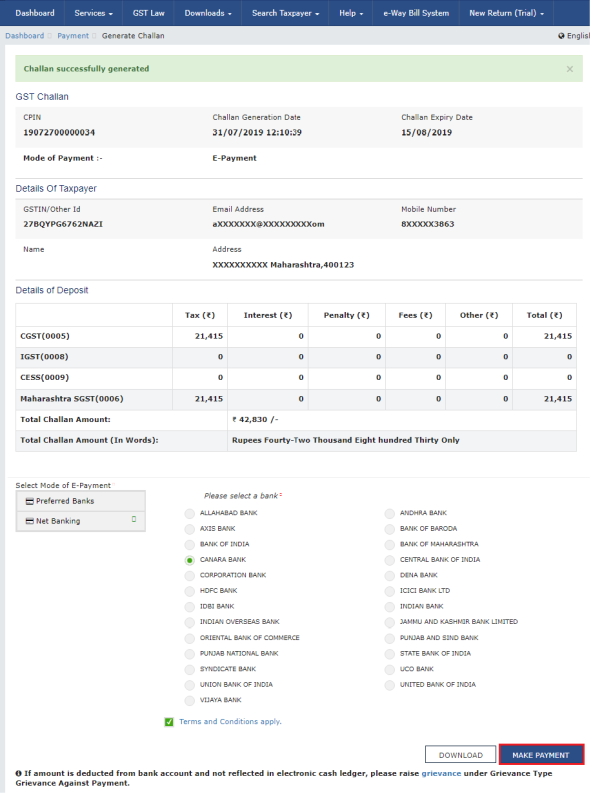Screen dimensions: 600x794
Task: Open the grievance link
Action: click(440, 773)
